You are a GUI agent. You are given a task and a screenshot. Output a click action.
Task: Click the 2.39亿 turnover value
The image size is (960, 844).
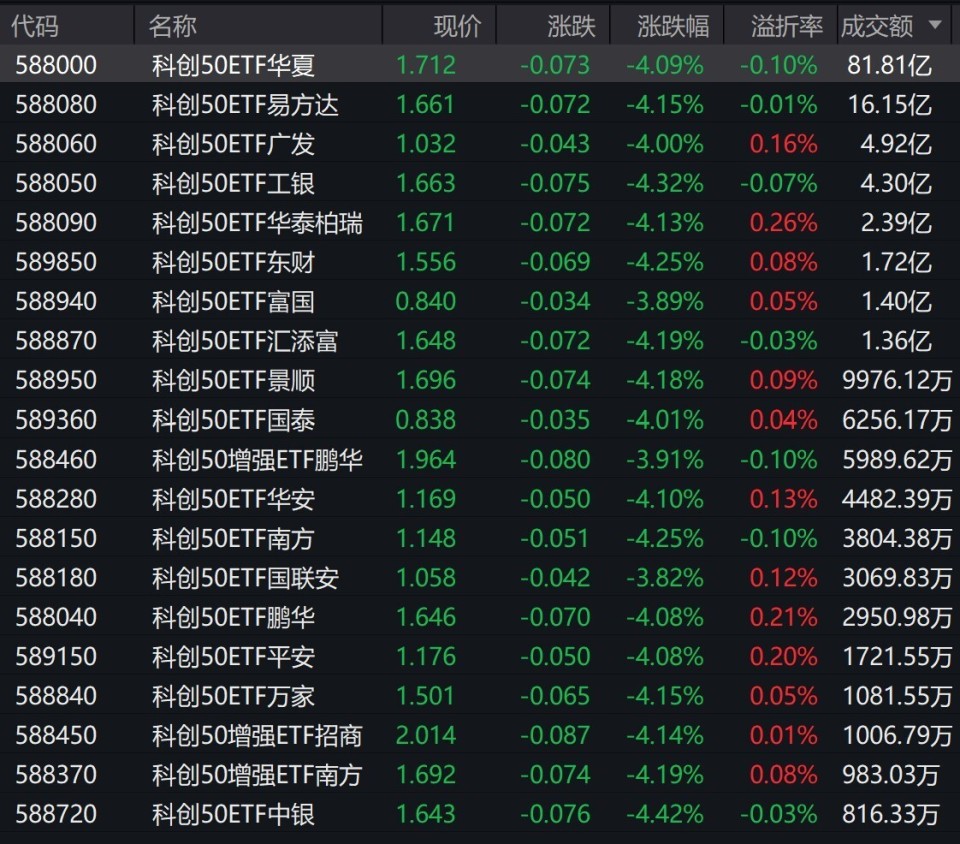897,223
